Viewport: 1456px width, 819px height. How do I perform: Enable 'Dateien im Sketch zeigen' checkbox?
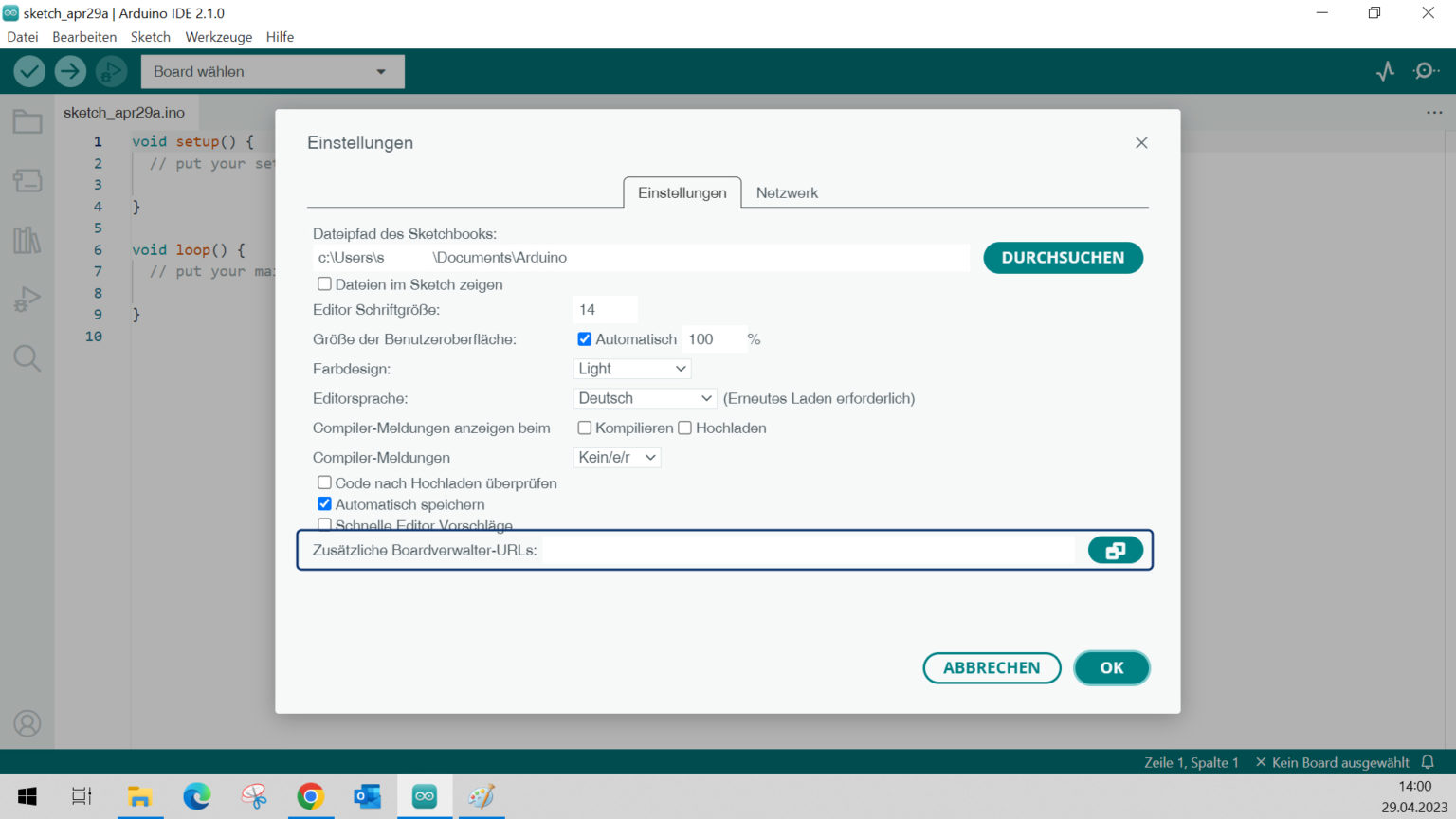[324, 284]
